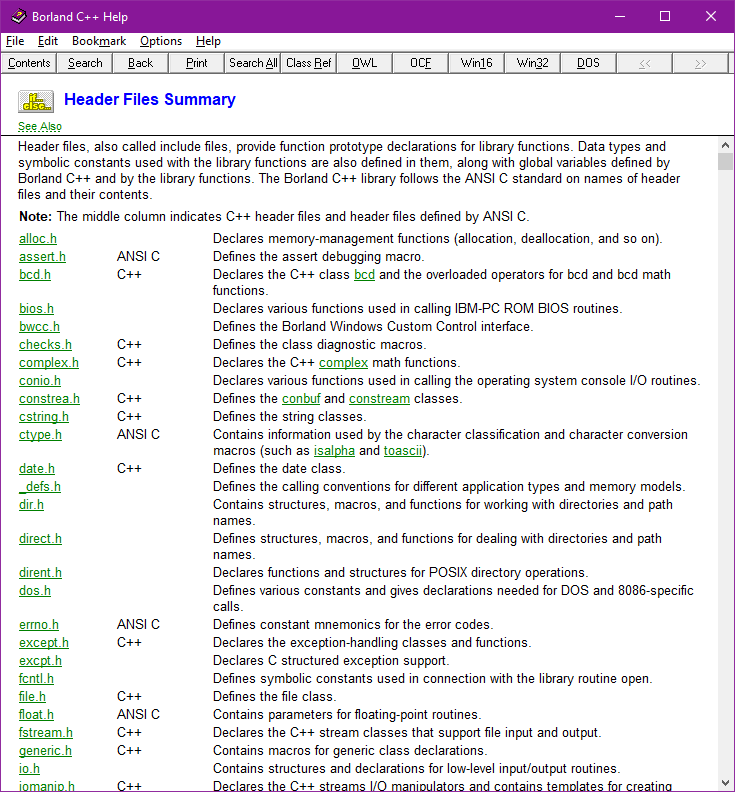
Task: Follow the constream class link
Action: pyautogui.click(x=379, y=399)
